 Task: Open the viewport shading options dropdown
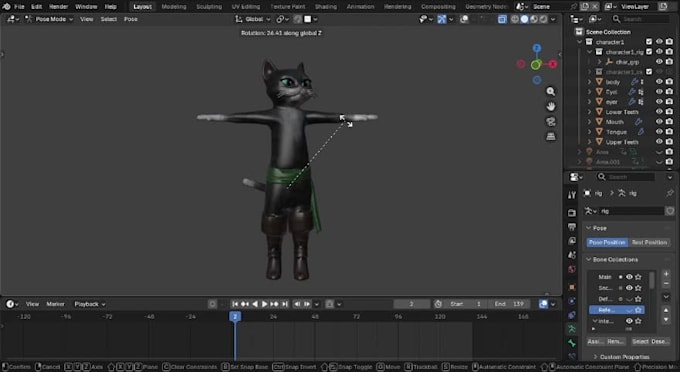tap(553, 19)
